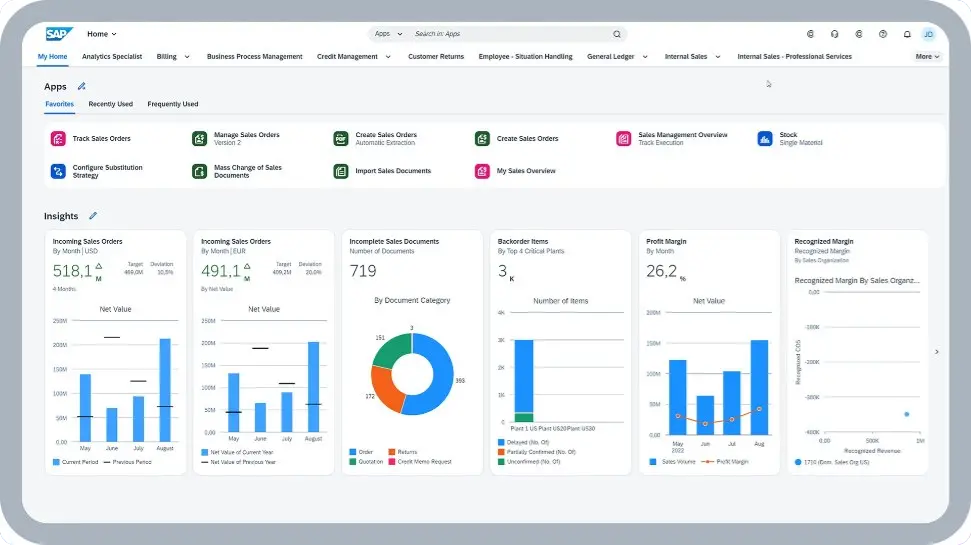Expand the Credit Management menu arrow

(x=388, y=57)
